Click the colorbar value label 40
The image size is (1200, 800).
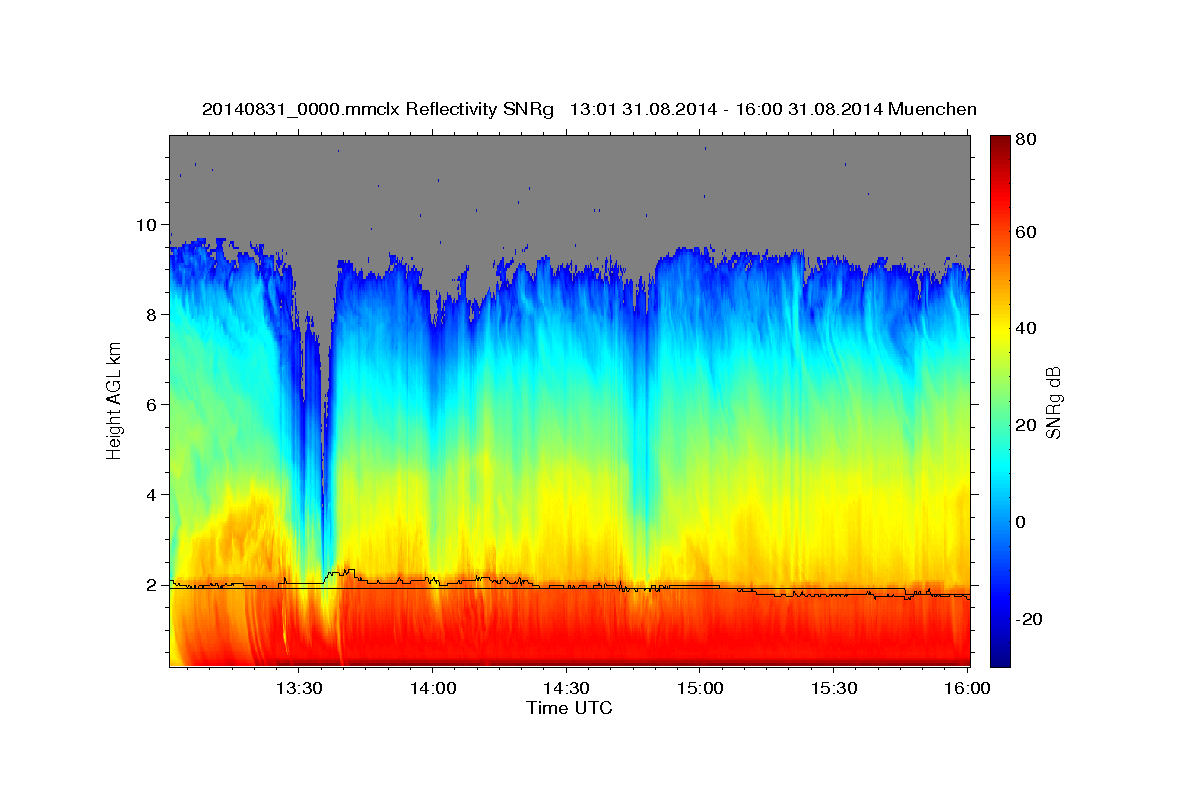[1027, 328]
